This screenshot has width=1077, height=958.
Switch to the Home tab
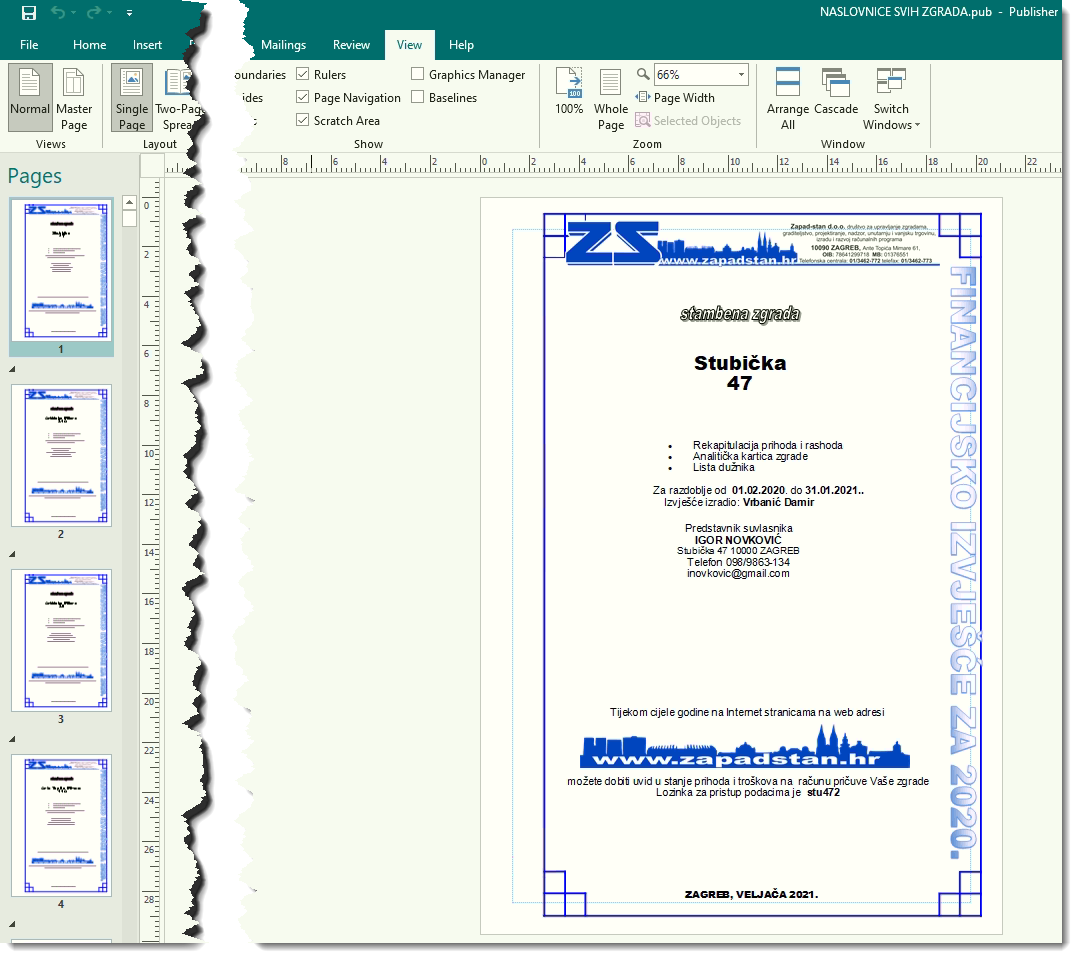[x=89, y=45]
